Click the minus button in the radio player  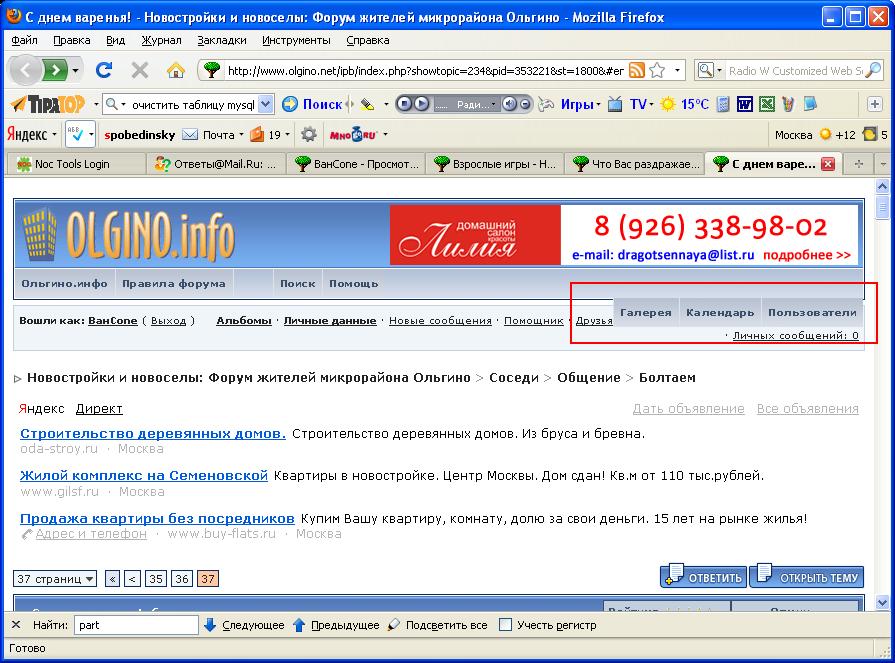click(525, 104)
